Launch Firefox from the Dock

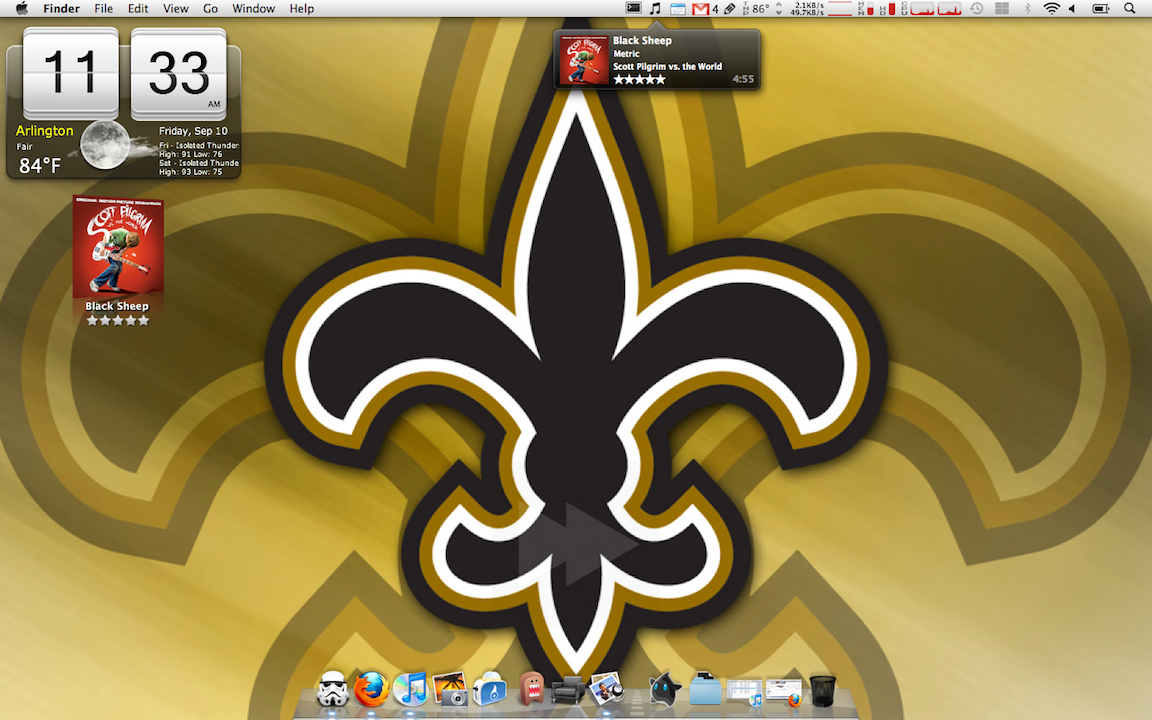coord(371,690)
